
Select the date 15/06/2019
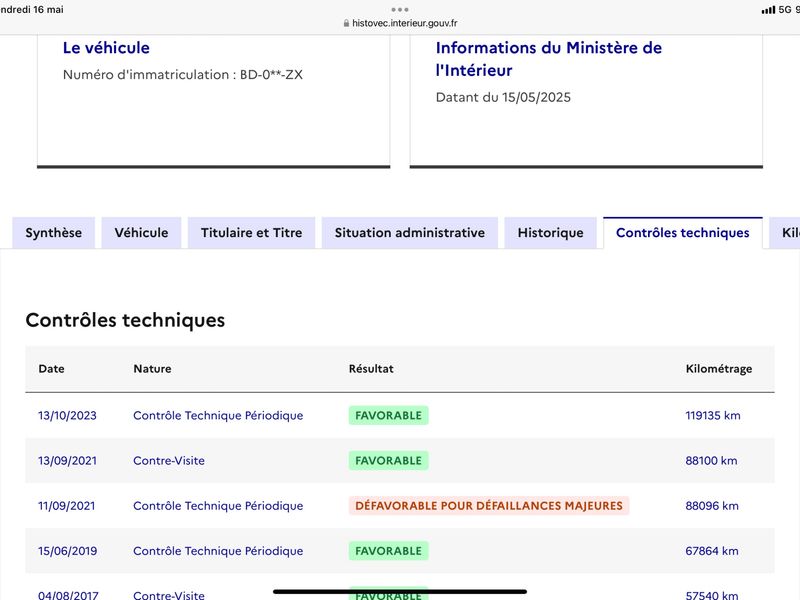coord(67,551)
